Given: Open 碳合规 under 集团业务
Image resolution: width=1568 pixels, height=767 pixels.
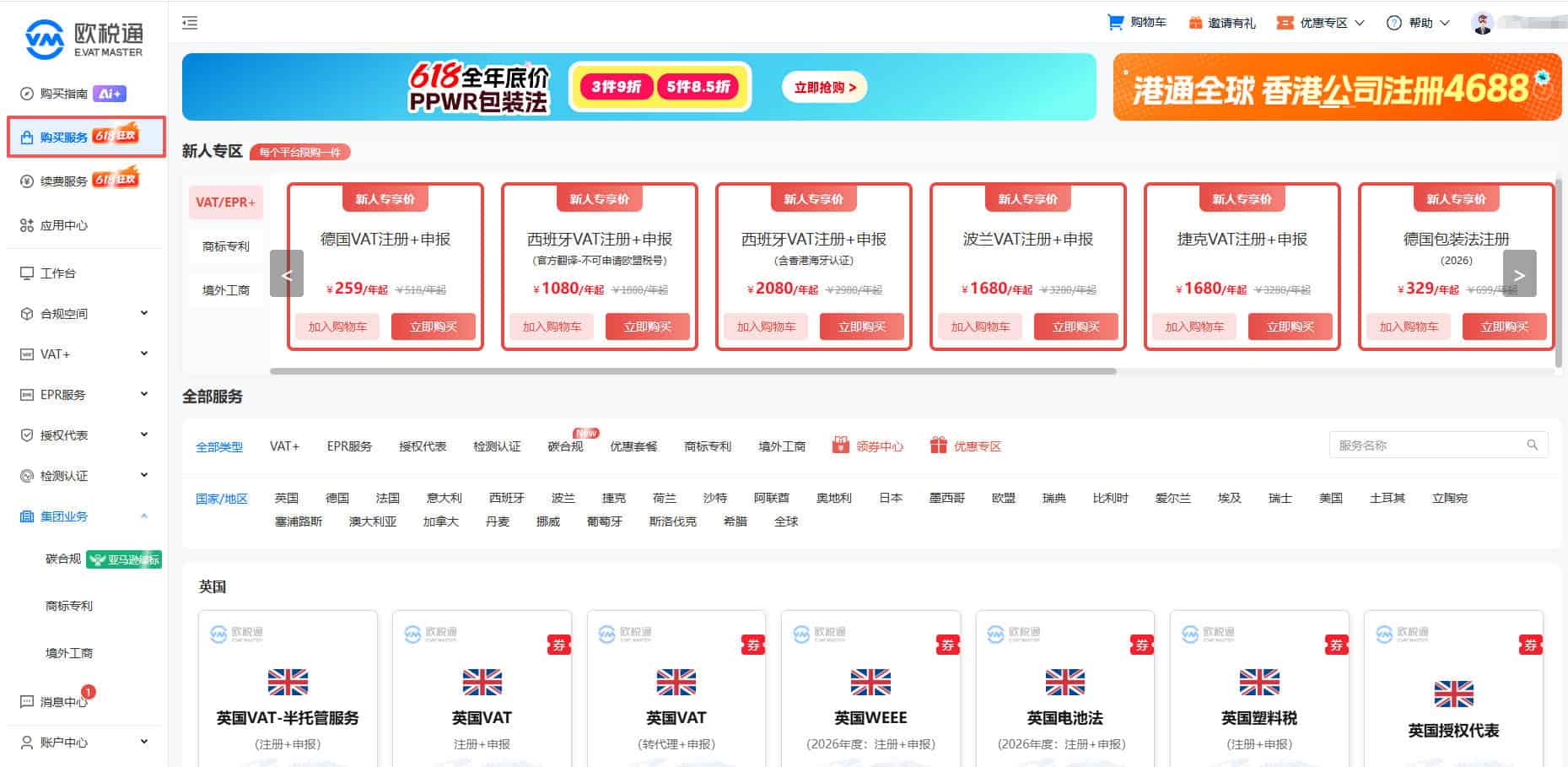Looking at the screenshot, I should (63, 559).
